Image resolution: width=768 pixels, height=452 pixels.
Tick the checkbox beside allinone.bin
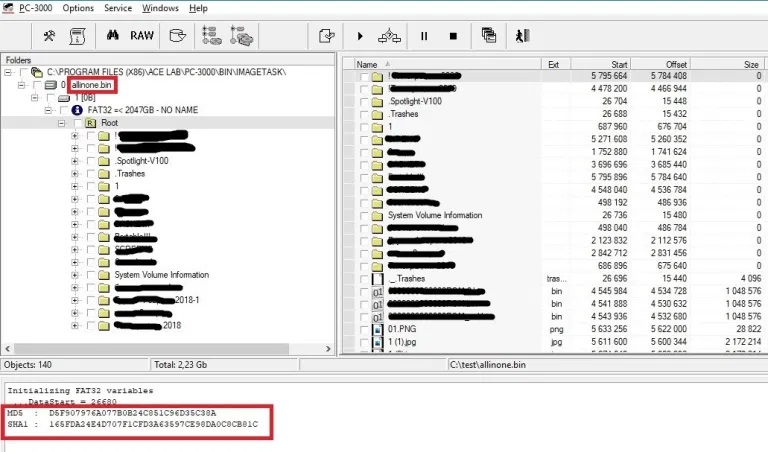(38, 85)
